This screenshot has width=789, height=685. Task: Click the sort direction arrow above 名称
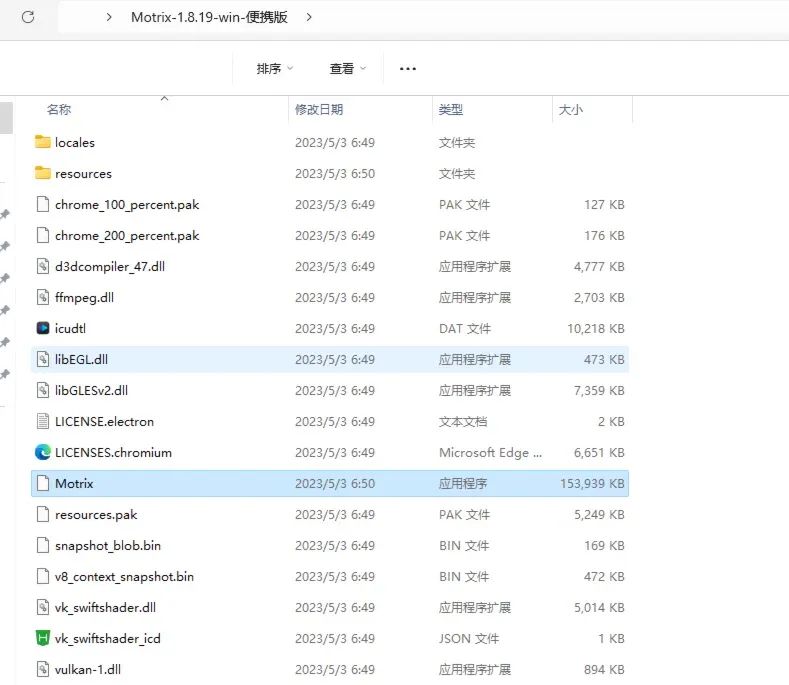[x=164, y=99]
